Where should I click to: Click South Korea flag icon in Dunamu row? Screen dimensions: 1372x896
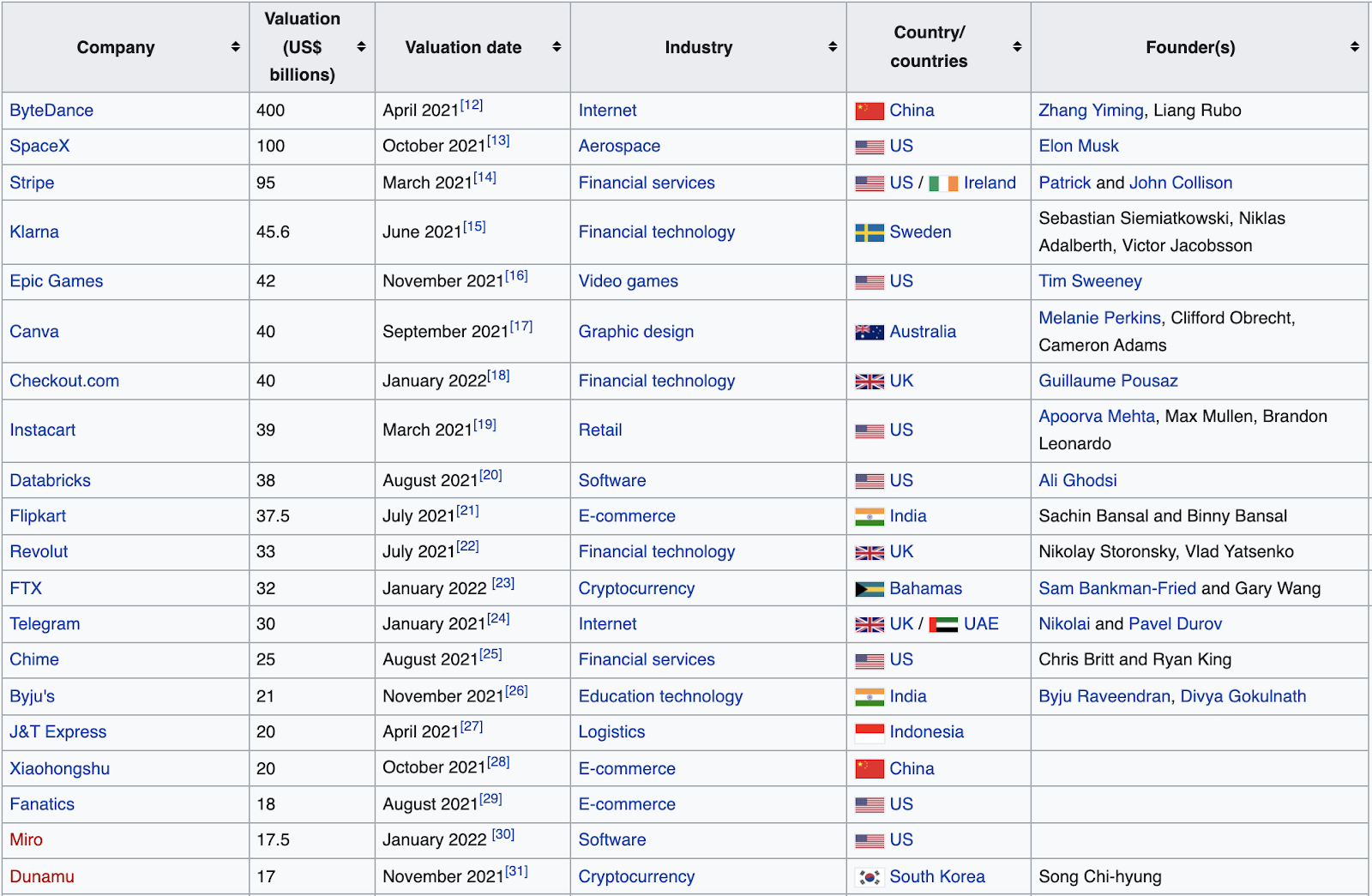(870, 877)
